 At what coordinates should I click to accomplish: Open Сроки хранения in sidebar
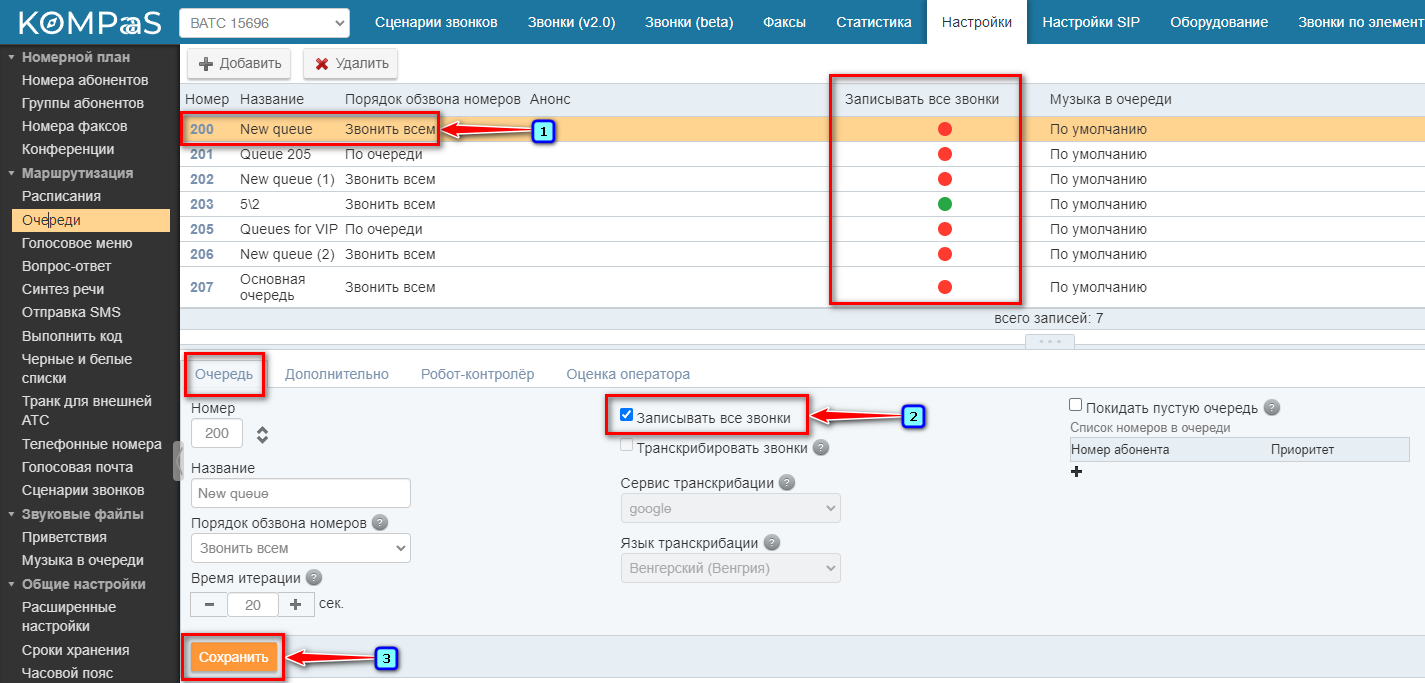[x=76, y=650]
